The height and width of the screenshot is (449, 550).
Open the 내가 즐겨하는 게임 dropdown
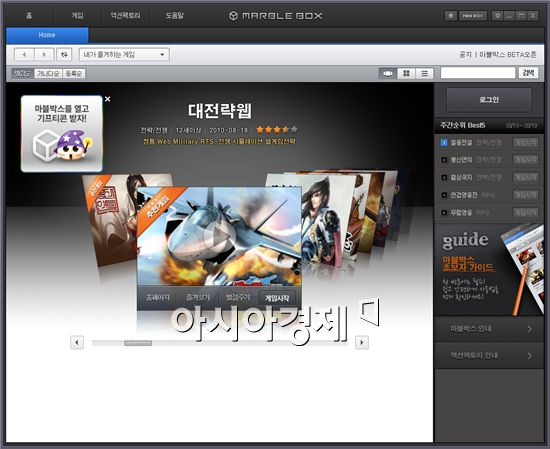click(x=124, y=54)
